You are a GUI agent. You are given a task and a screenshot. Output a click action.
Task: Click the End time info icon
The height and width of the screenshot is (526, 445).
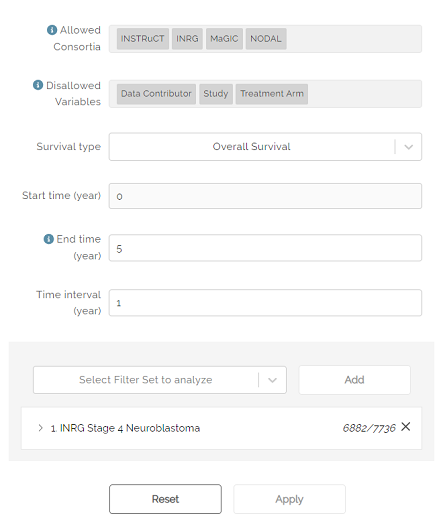pos(49,239)
